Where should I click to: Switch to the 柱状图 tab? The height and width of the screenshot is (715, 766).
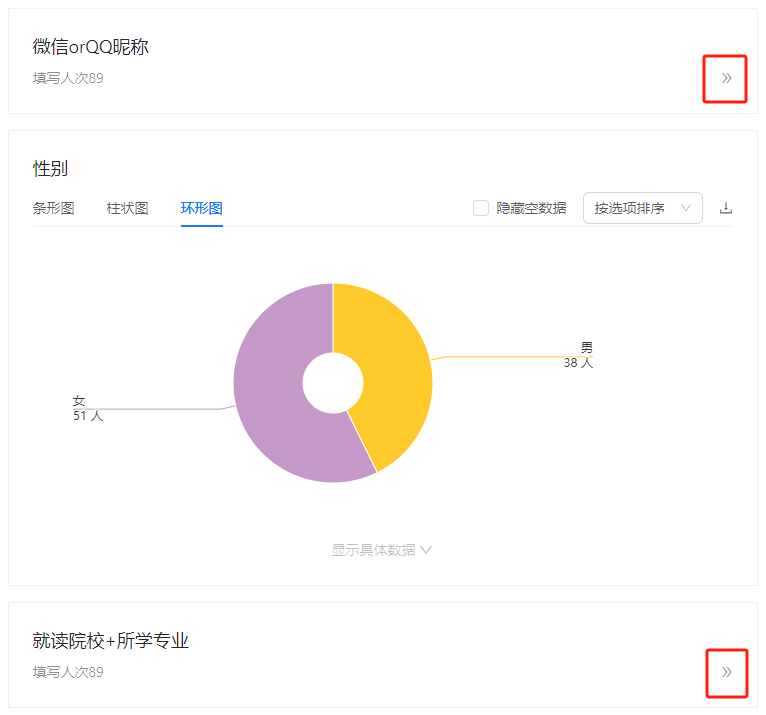pyautogui.click(x=128, y=208)
